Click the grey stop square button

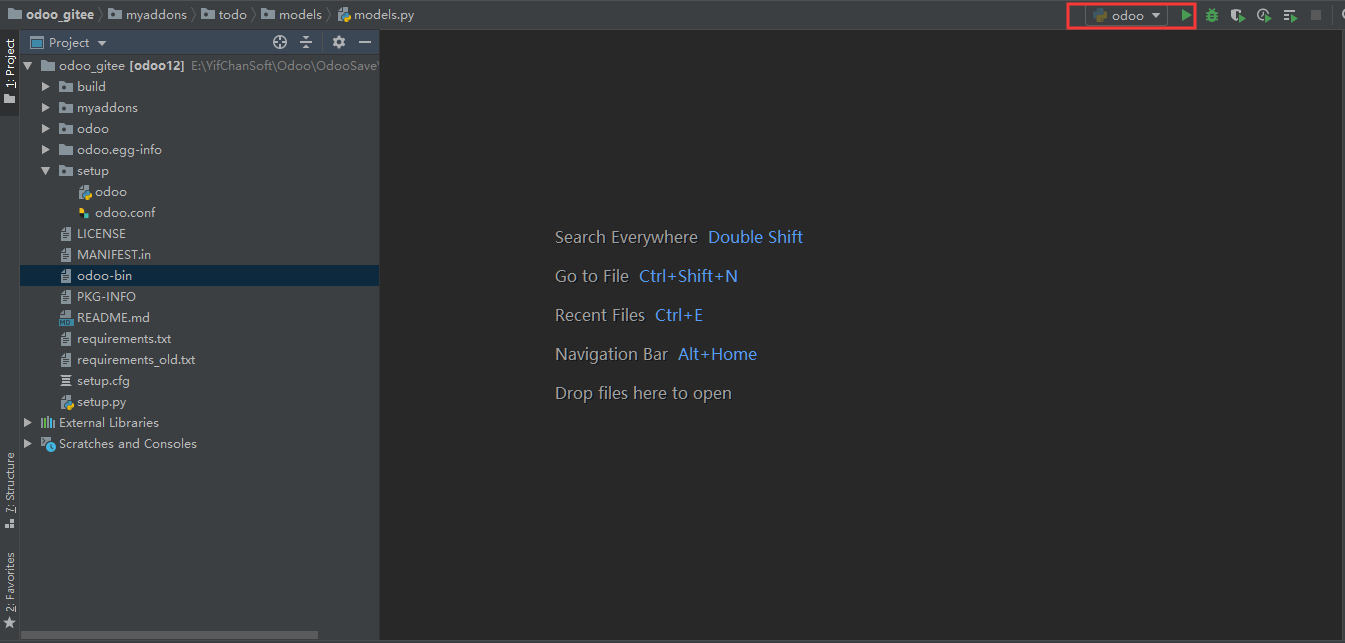pos(1316,15)
